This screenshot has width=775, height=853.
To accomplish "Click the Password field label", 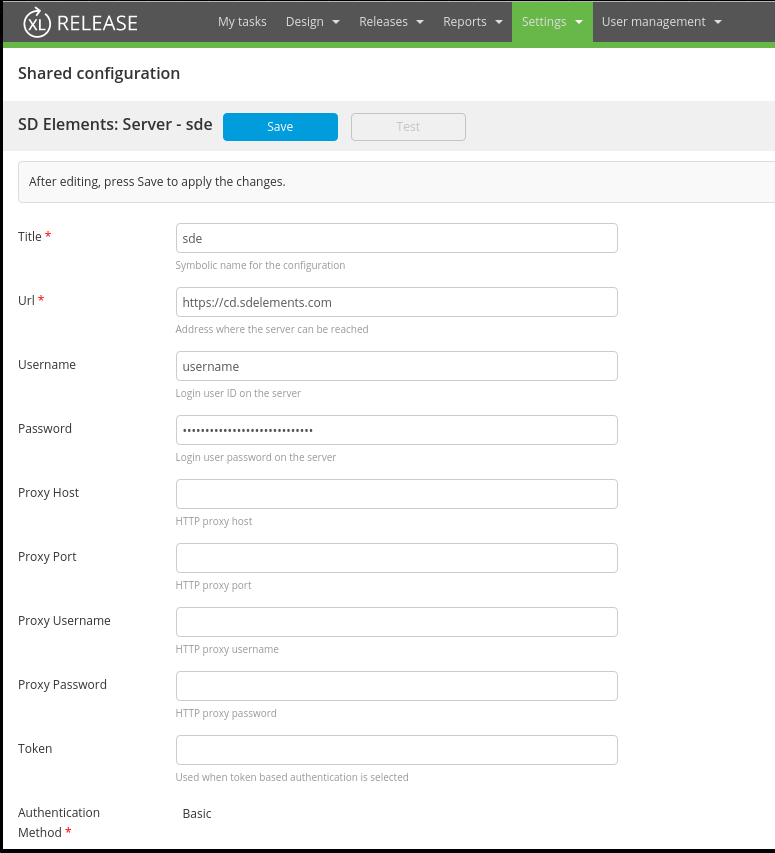I will coord(45,429).
